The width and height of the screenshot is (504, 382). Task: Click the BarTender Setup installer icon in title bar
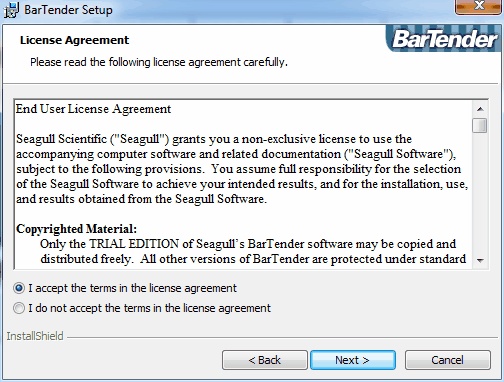coord(12,10)
